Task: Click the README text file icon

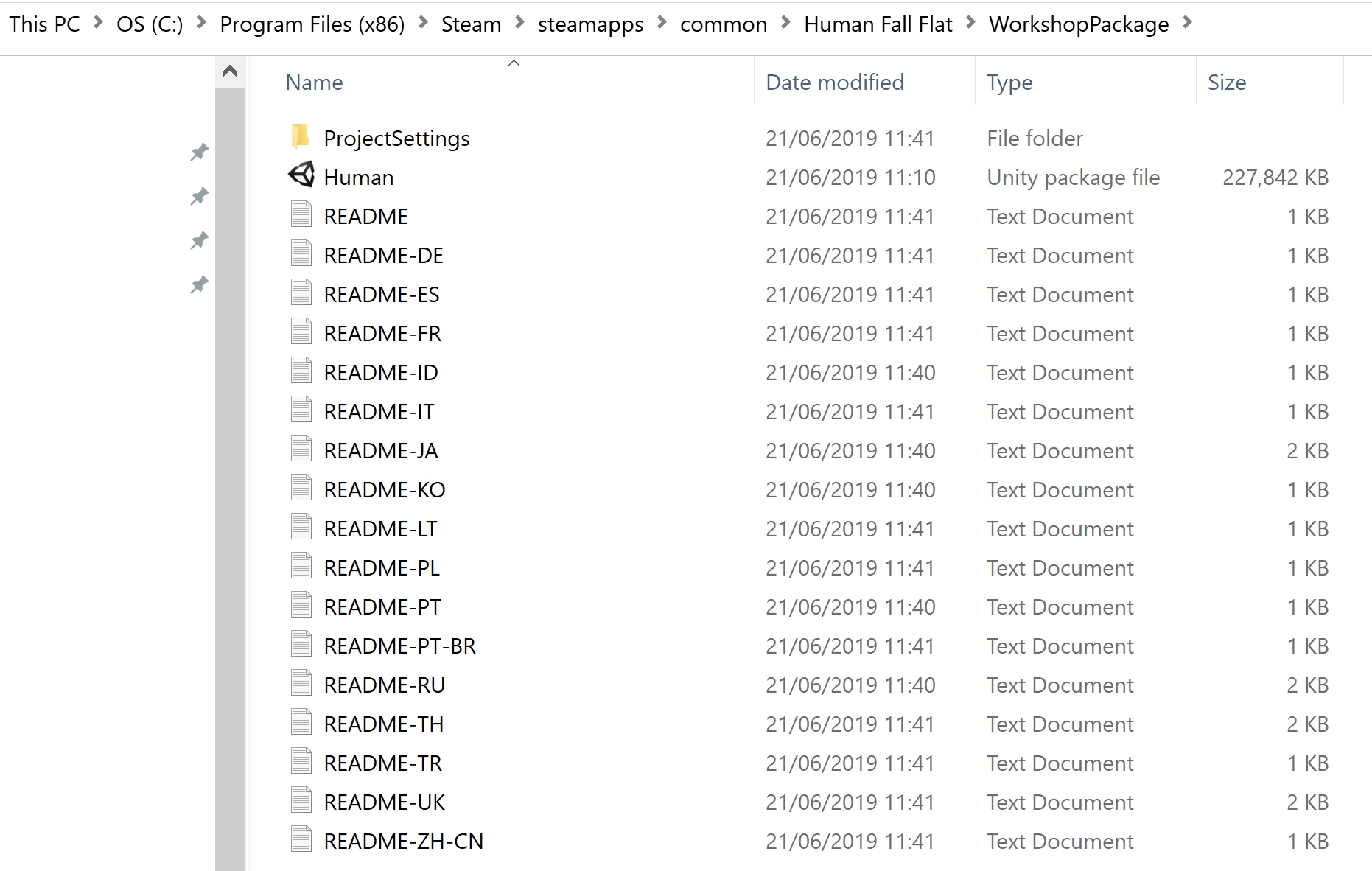Action: pyautogui.click(x=301, y=215)
